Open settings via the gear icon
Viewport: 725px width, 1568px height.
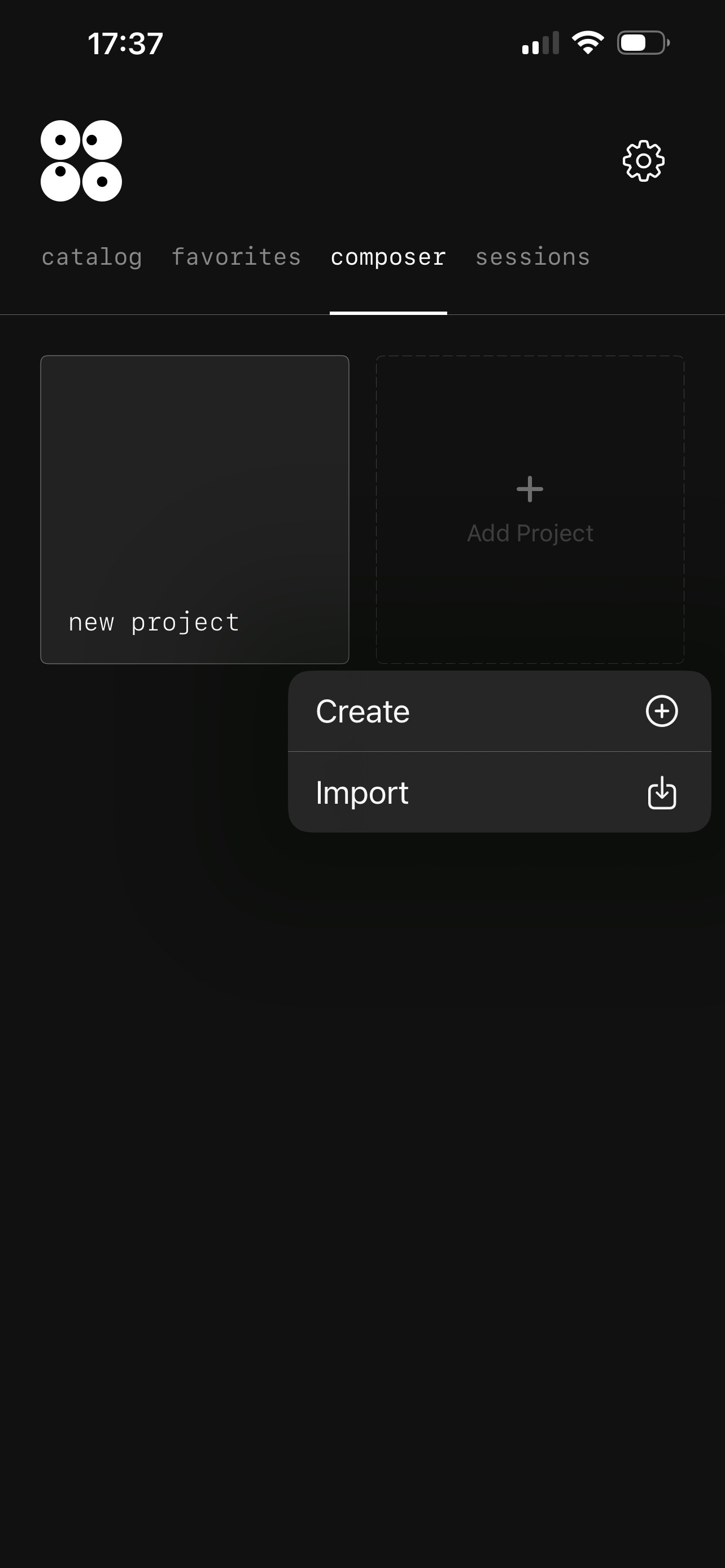point(644,161)
